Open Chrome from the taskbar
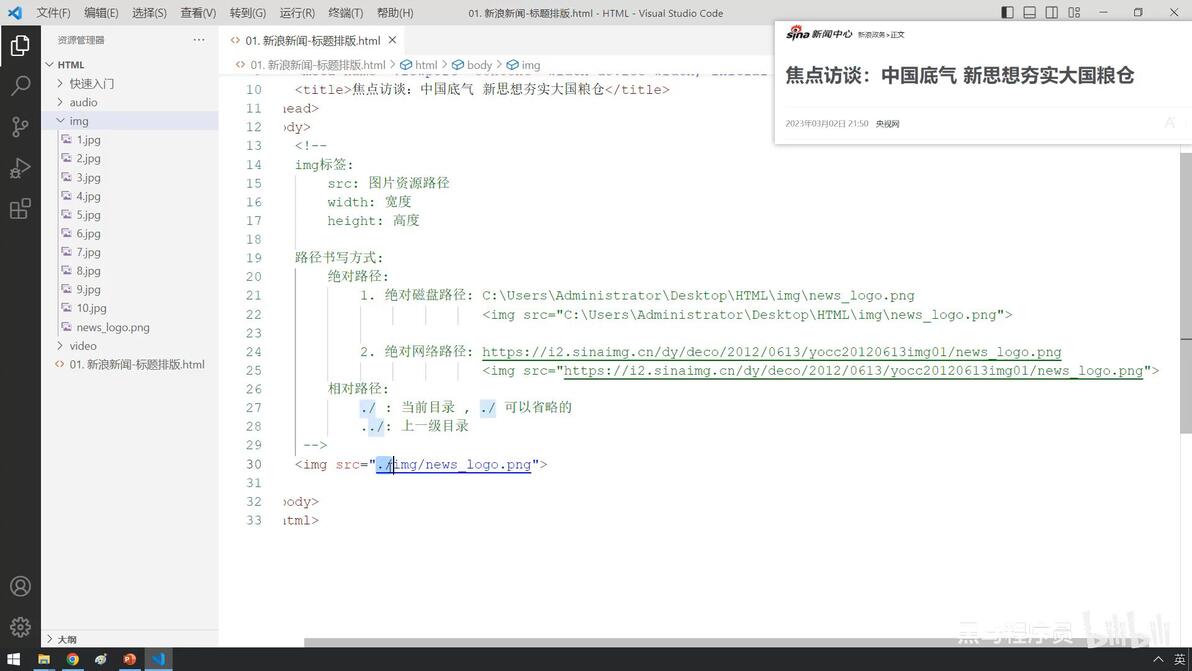The height and width of the screenshot is (671, 1192). pos(72,660)
